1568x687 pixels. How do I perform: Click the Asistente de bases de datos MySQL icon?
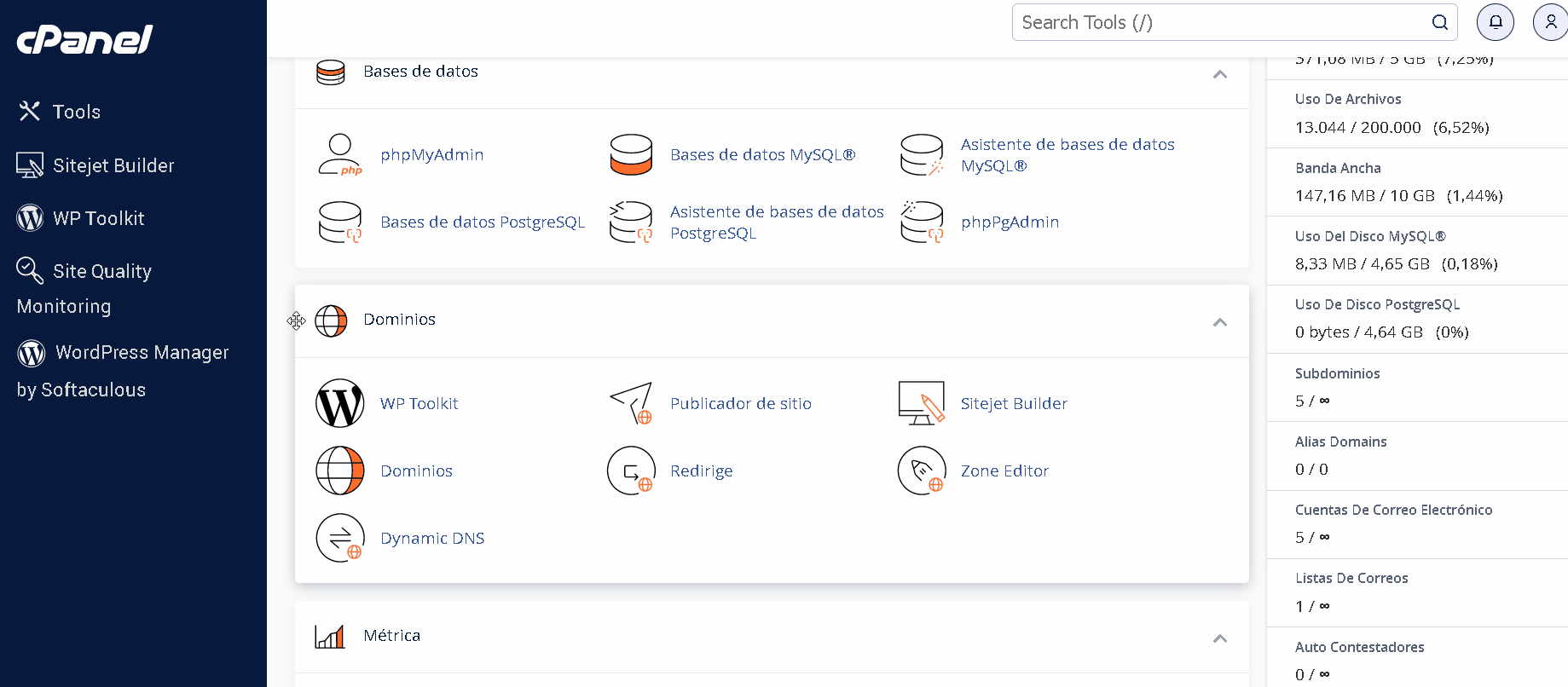point(922,154)
